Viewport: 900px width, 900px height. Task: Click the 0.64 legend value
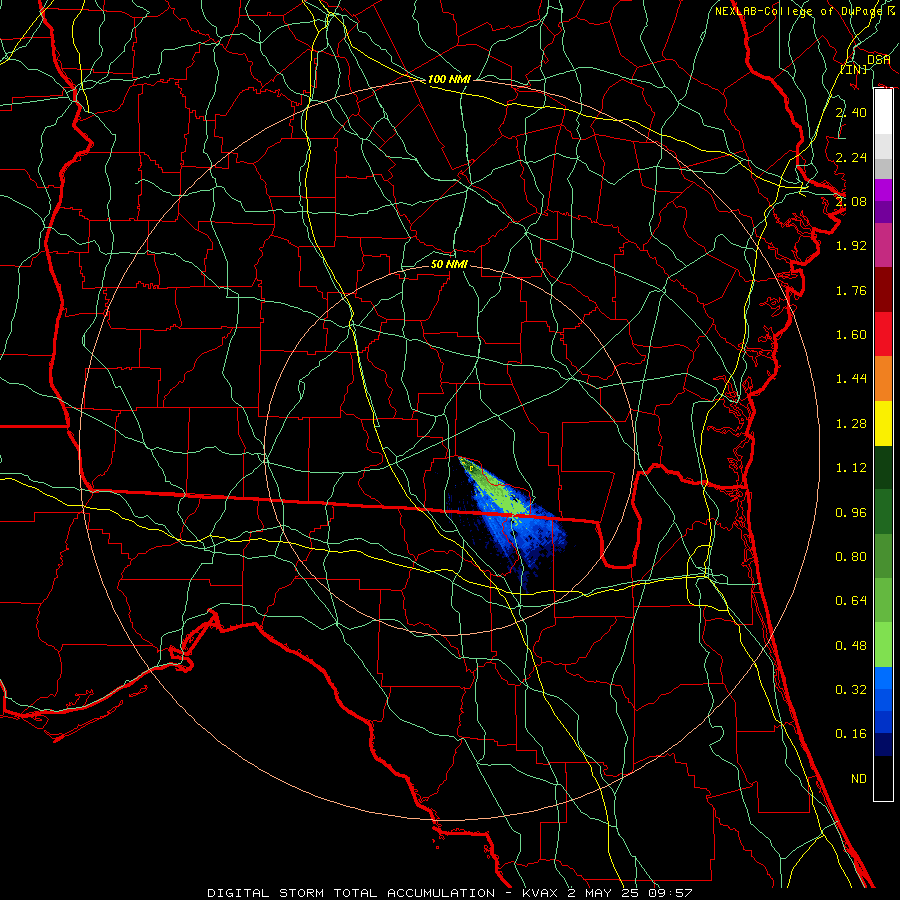(851, 601)
